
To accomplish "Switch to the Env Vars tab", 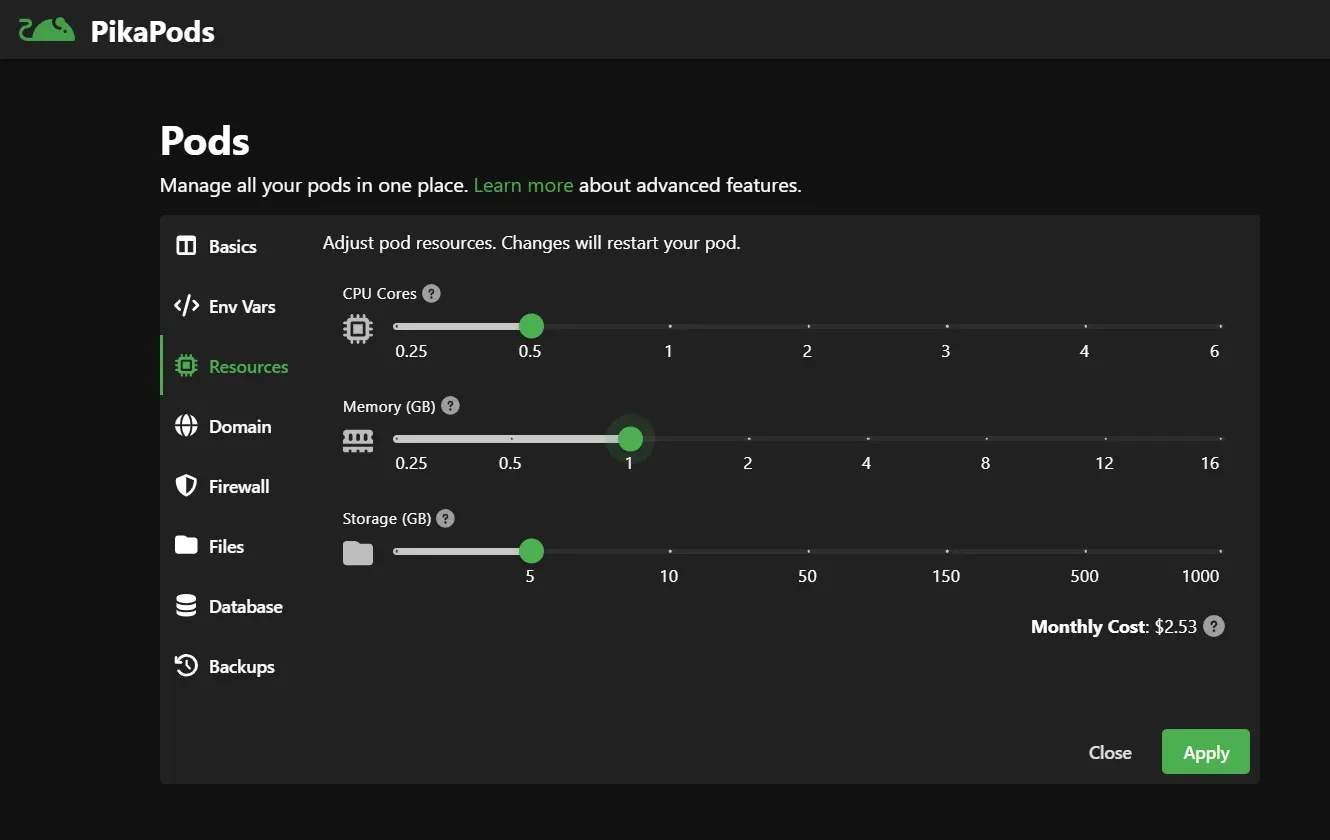I will (x=241, y=307).
